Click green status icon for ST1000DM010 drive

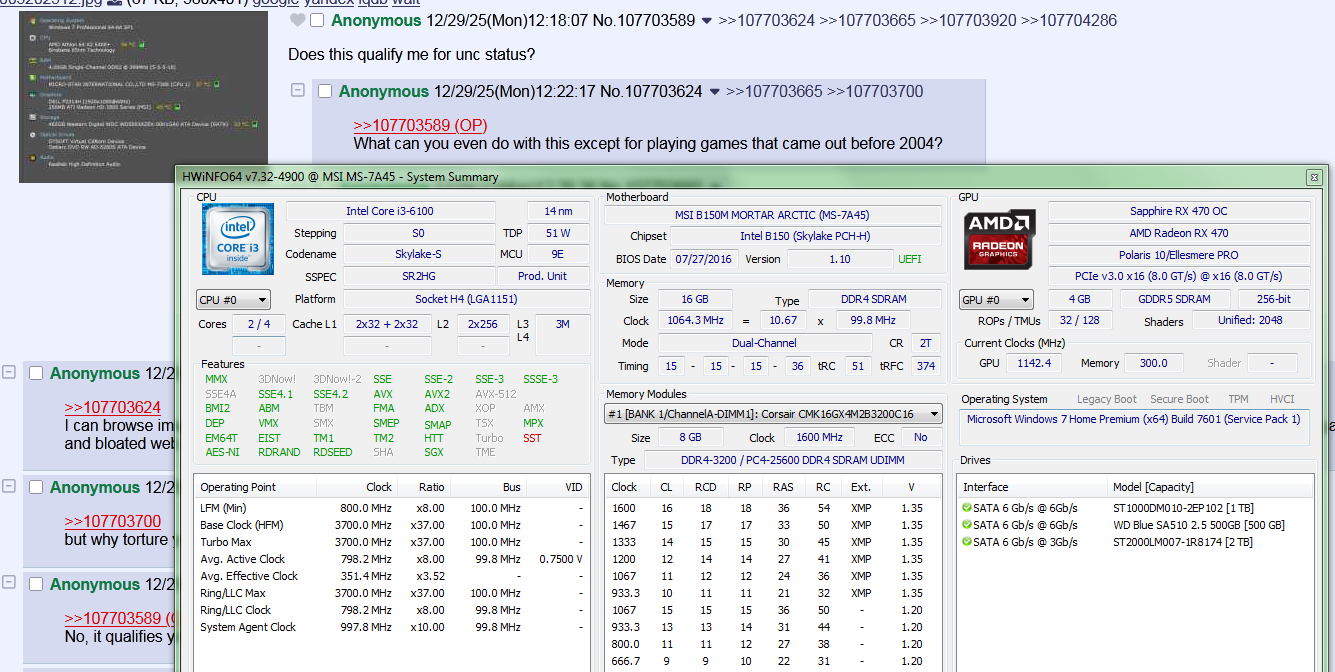pos(967,507)
